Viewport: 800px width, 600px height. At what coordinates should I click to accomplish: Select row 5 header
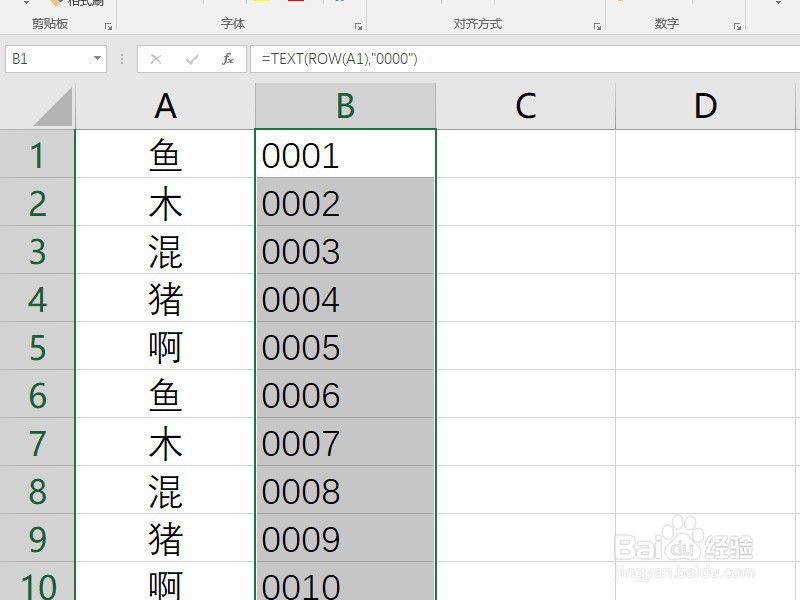click(x=37, y=346)
